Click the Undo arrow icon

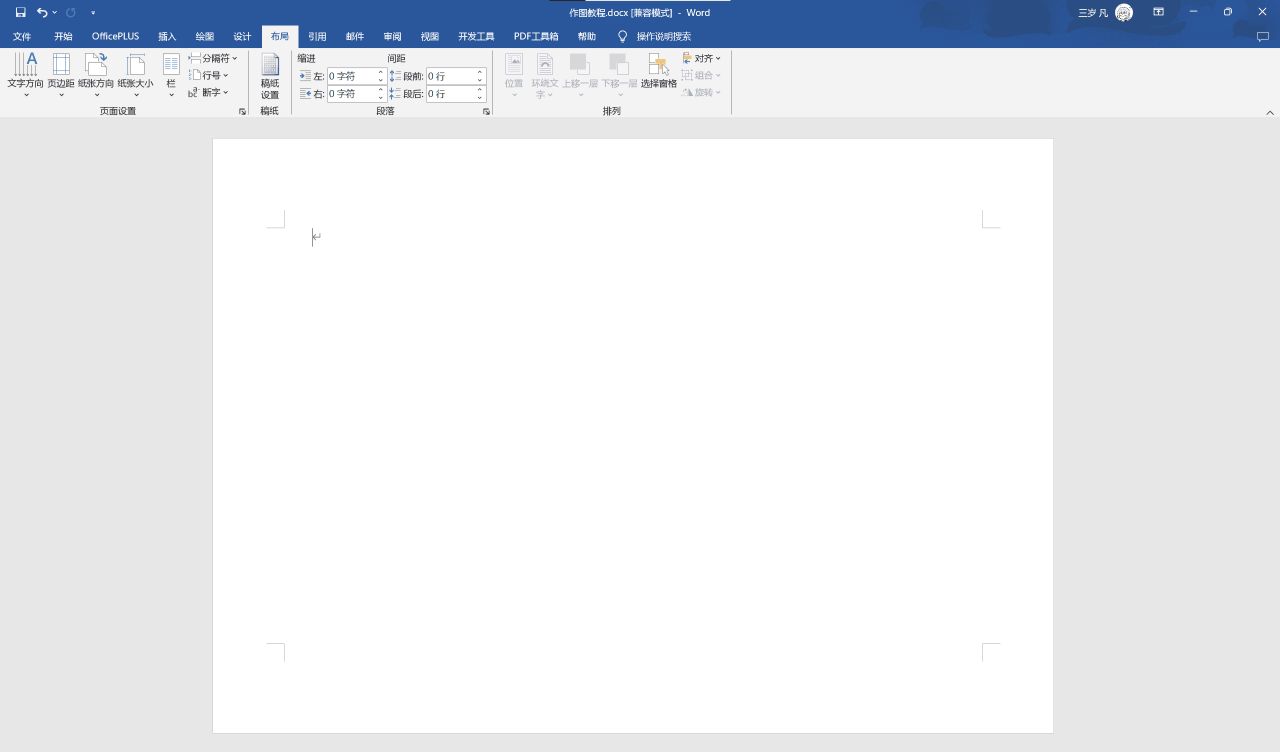(x=42, y=12)
